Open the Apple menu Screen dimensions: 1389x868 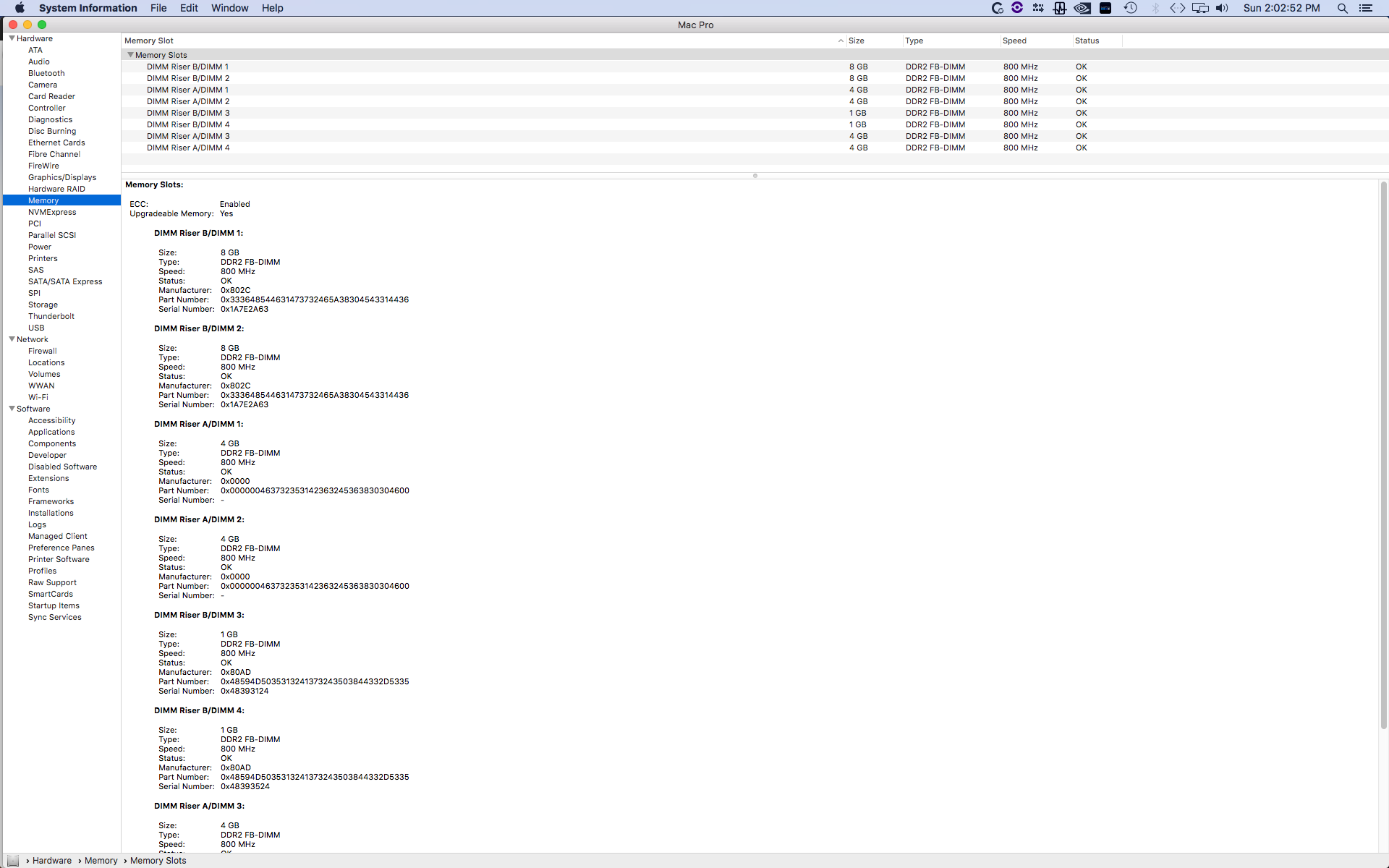pos(20,8)
